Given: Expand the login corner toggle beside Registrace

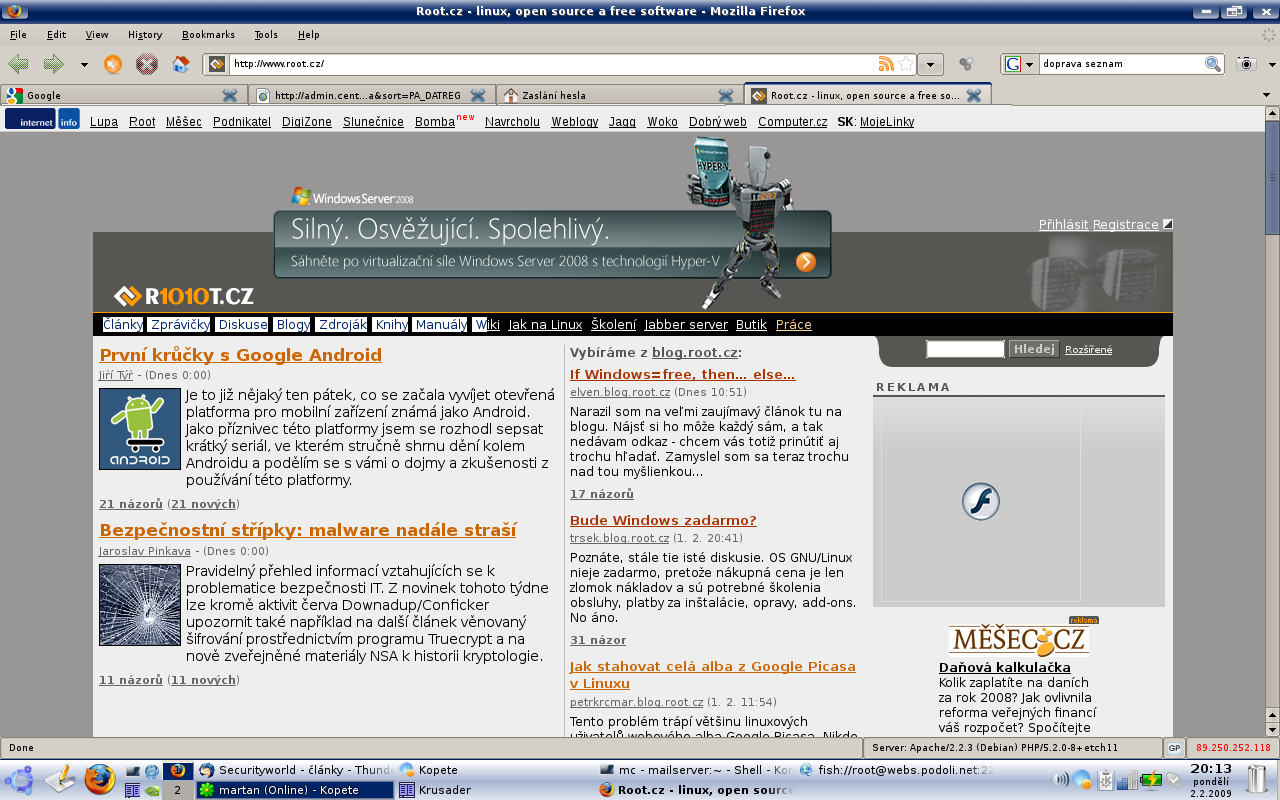Looking at the screenshot, I should coord(1167,224).
